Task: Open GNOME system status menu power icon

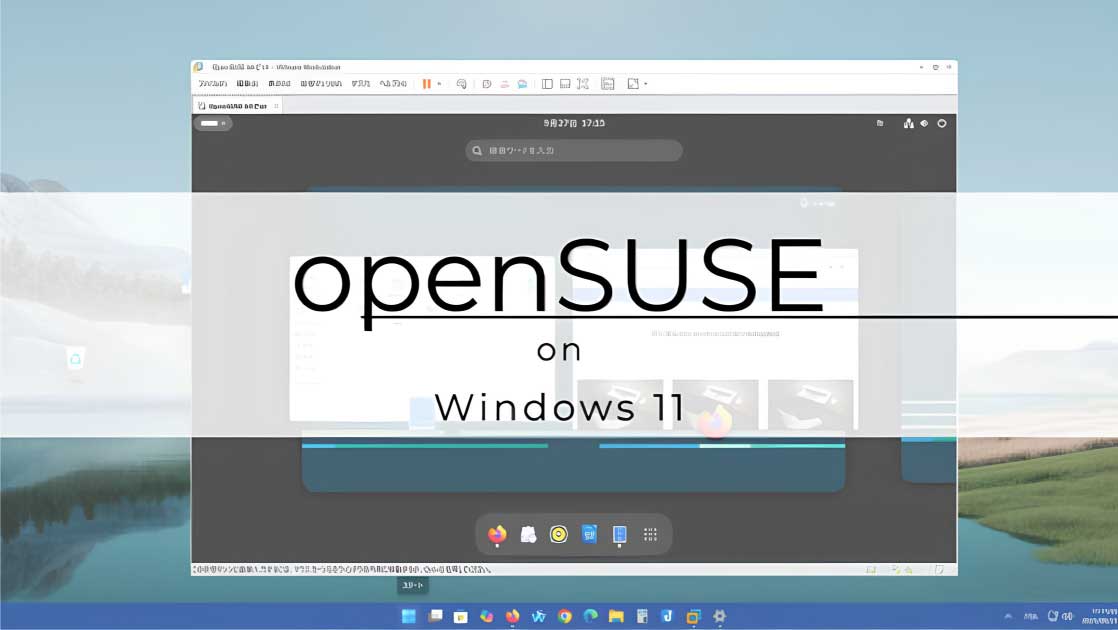Action: tap(941, 123)
